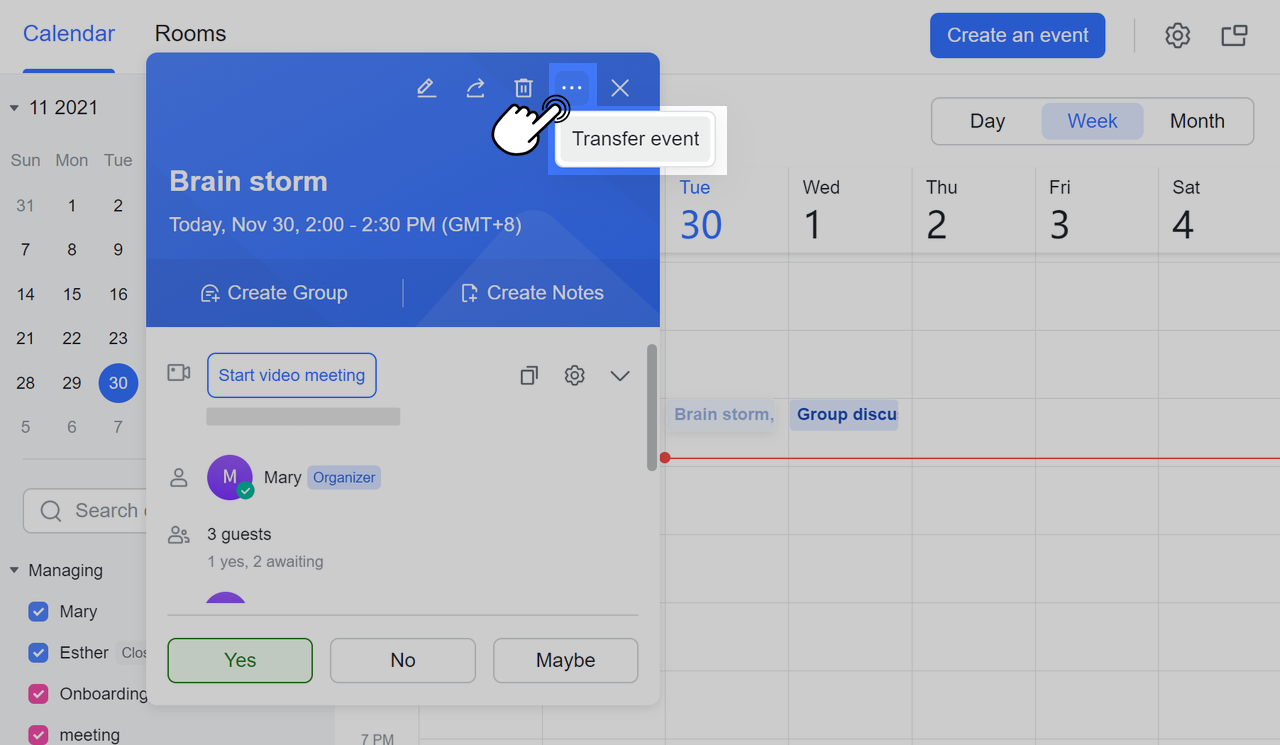The image size is (1280, 745).
Task: Click Start video meeting button
Action: pyautogui.click(x=291, y=375)
